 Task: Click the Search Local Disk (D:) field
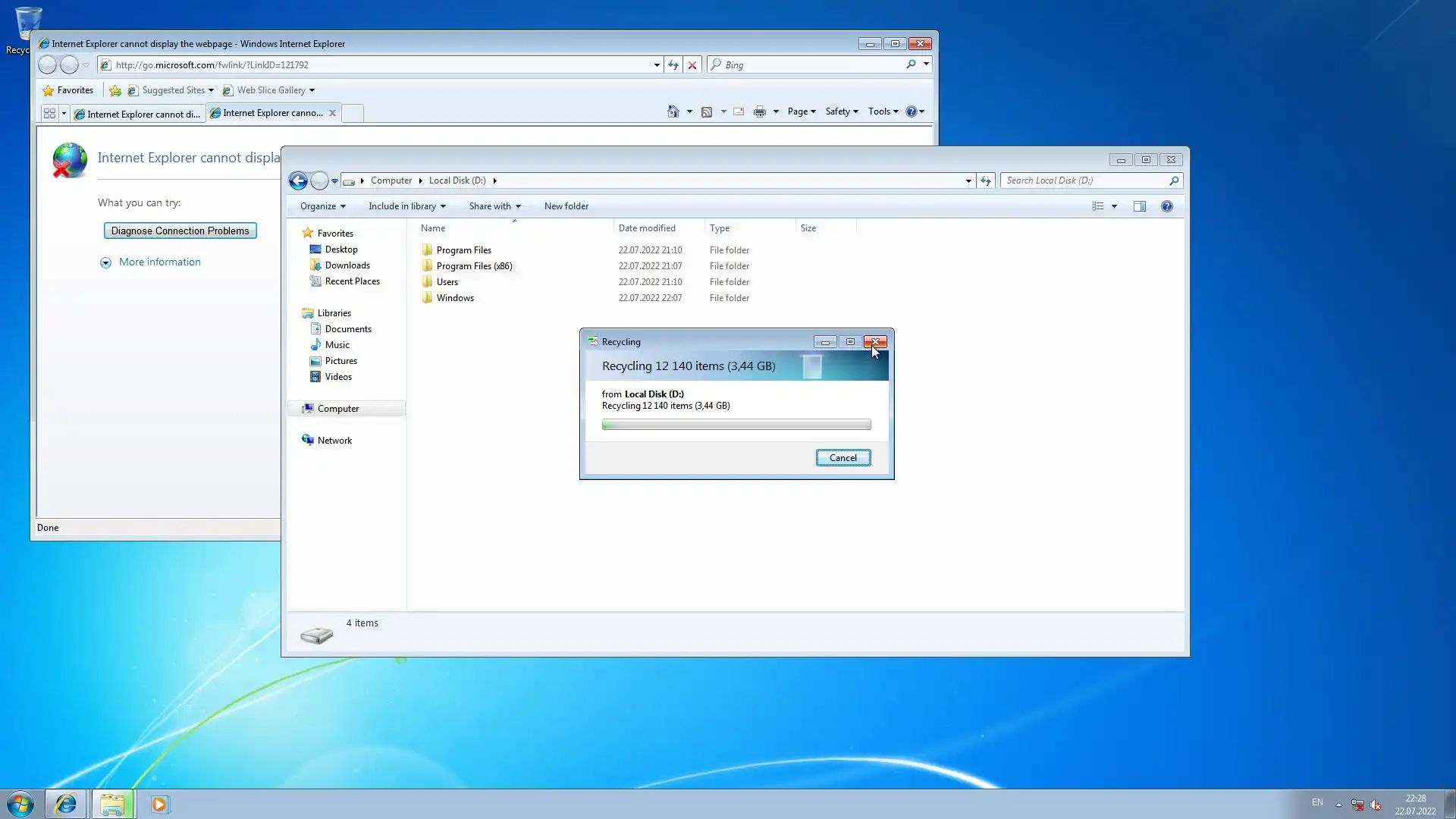click(1084, 180)
